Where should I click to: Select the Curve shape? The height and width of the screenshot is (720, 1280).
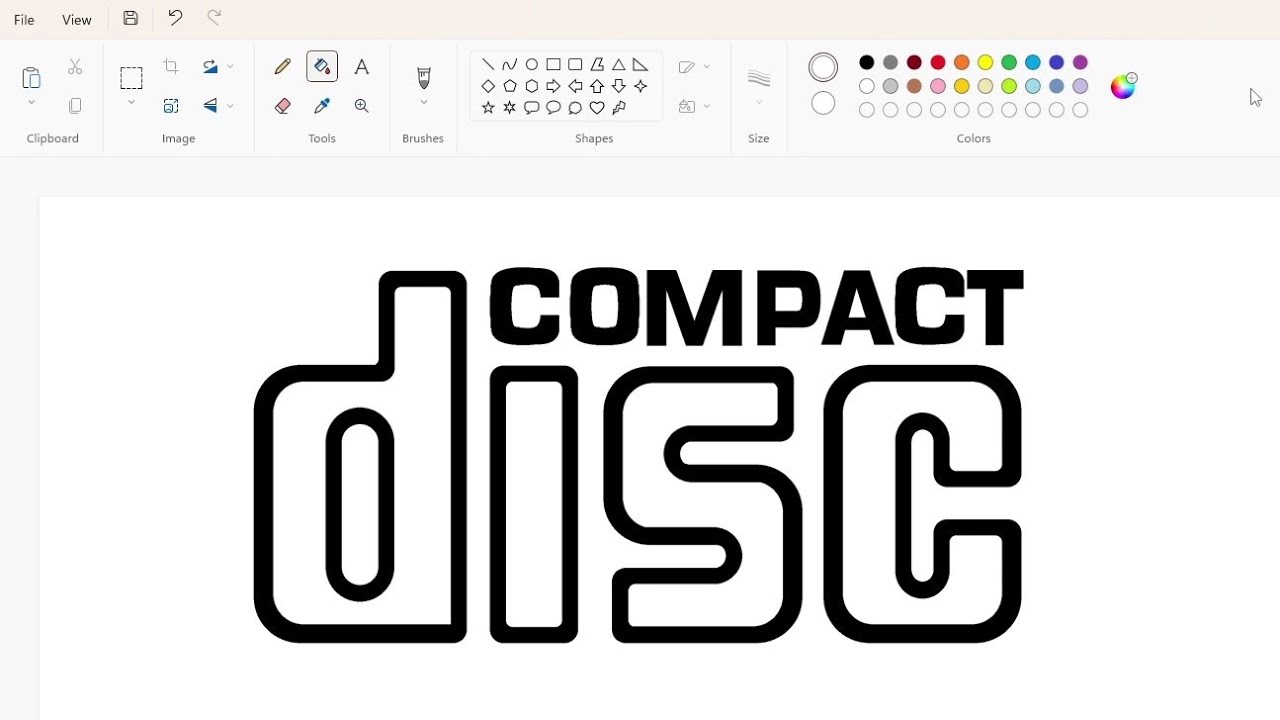click(x=510, y=65)
